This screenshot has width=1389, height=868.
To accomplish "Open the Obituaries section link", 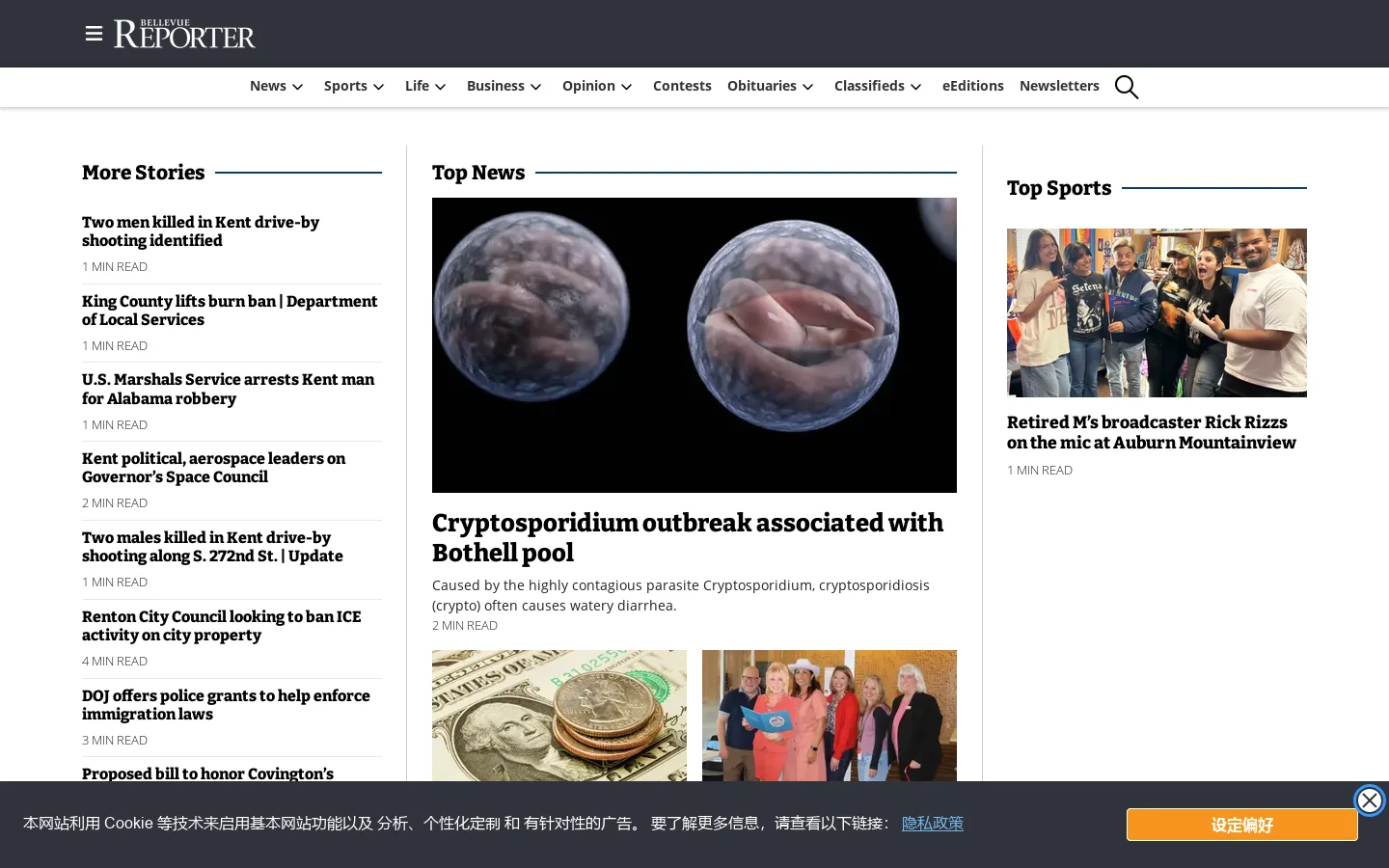I will [762, 86].
